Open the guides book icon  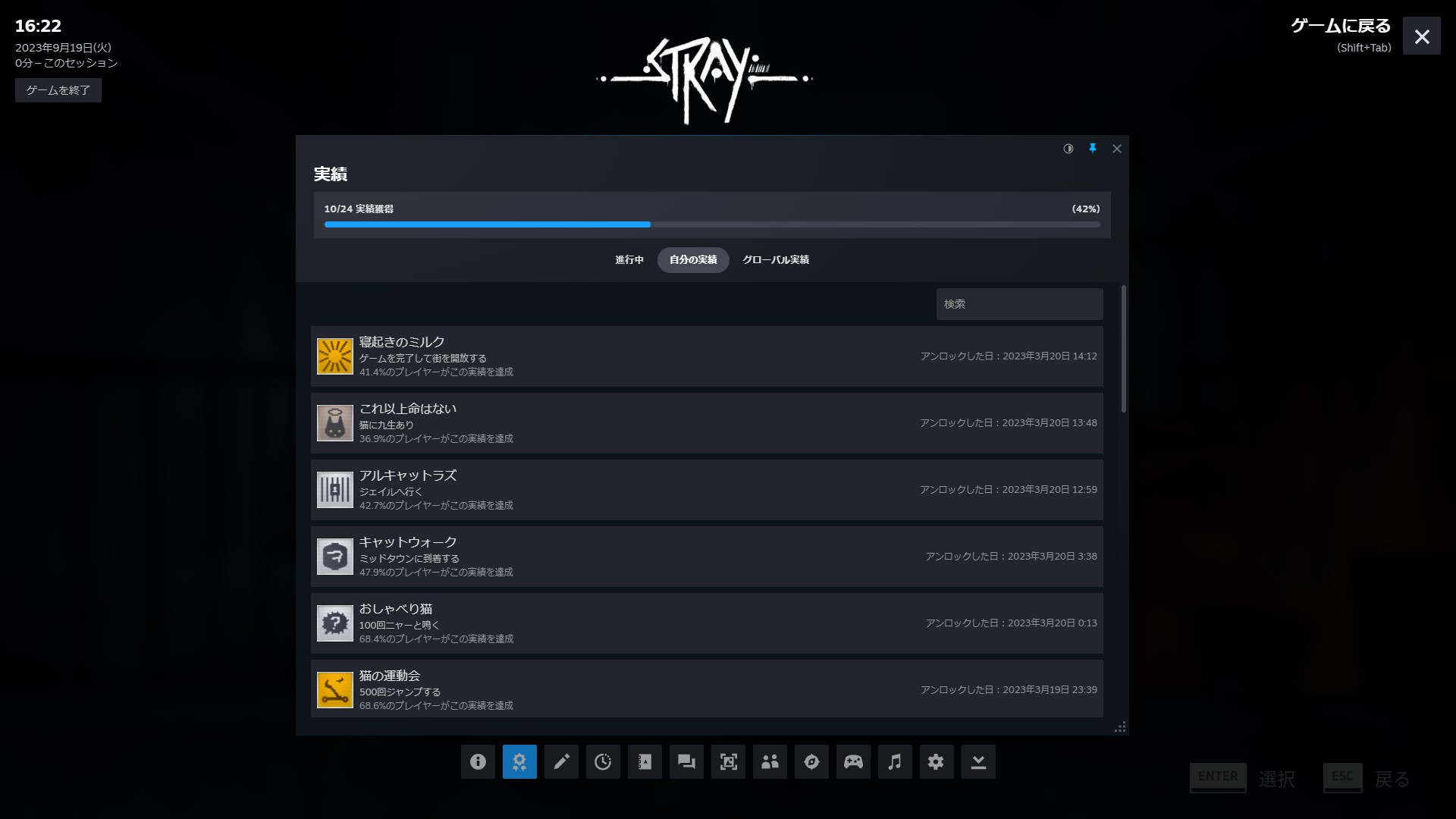tap(645, 761)
